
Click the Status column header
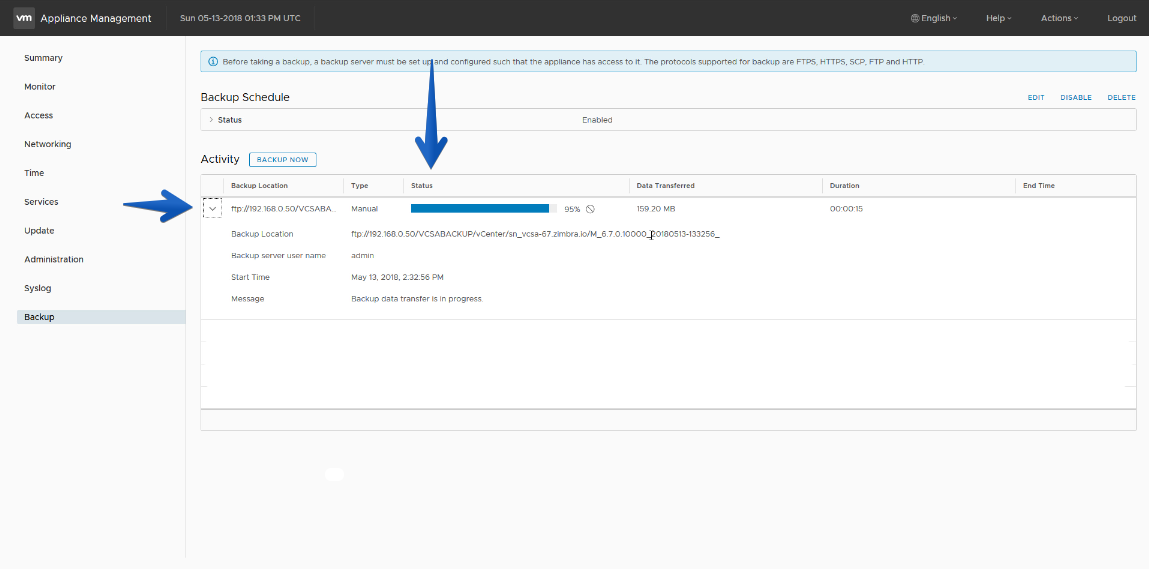tap(421, 186)
